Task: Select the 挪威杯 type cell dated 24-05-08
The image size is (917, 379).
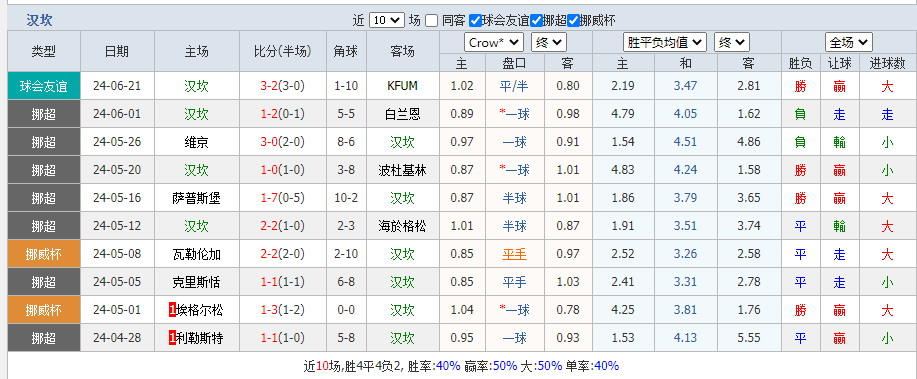Action: pyautogui.click(x=44, y=254)
